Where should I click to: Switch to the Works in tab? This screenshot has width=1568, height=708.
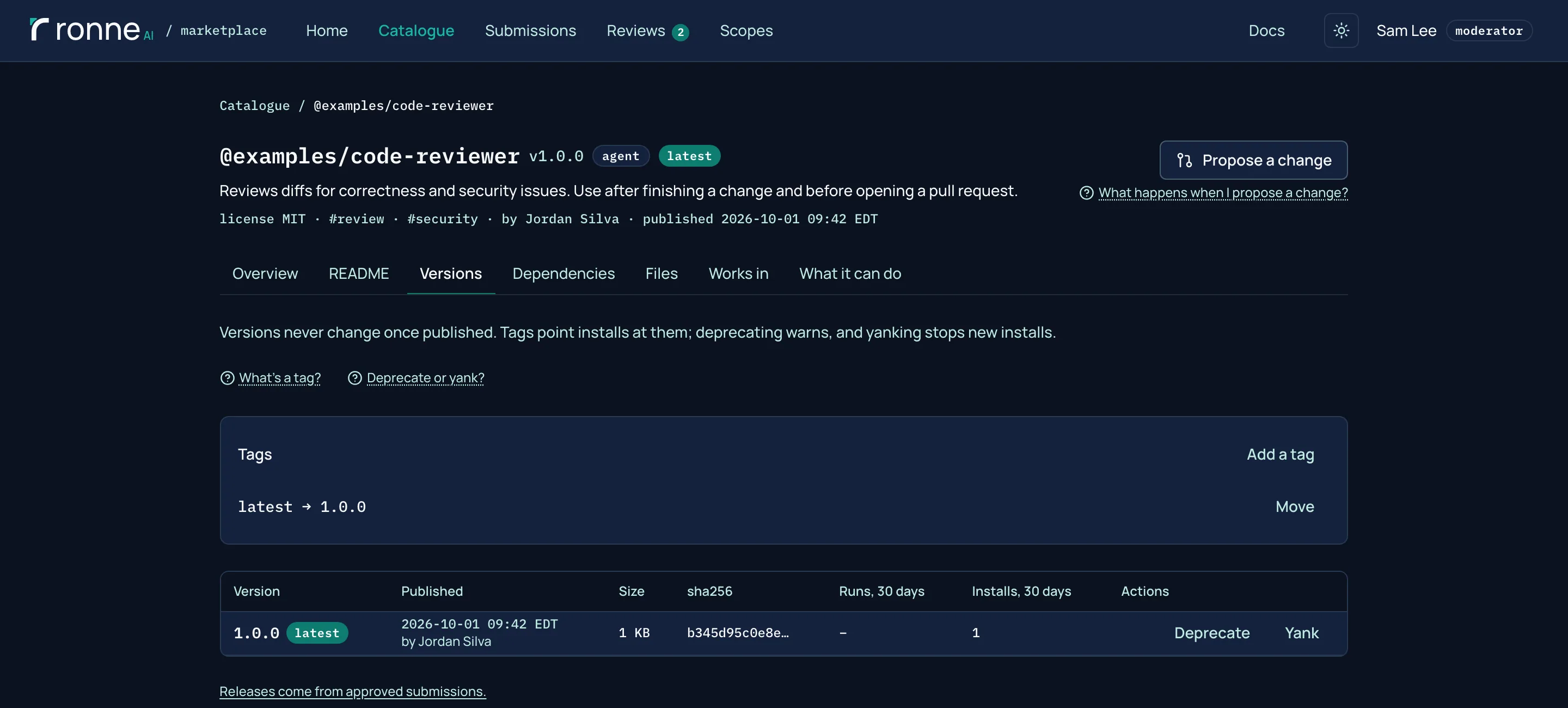click(x=738, y=273)
